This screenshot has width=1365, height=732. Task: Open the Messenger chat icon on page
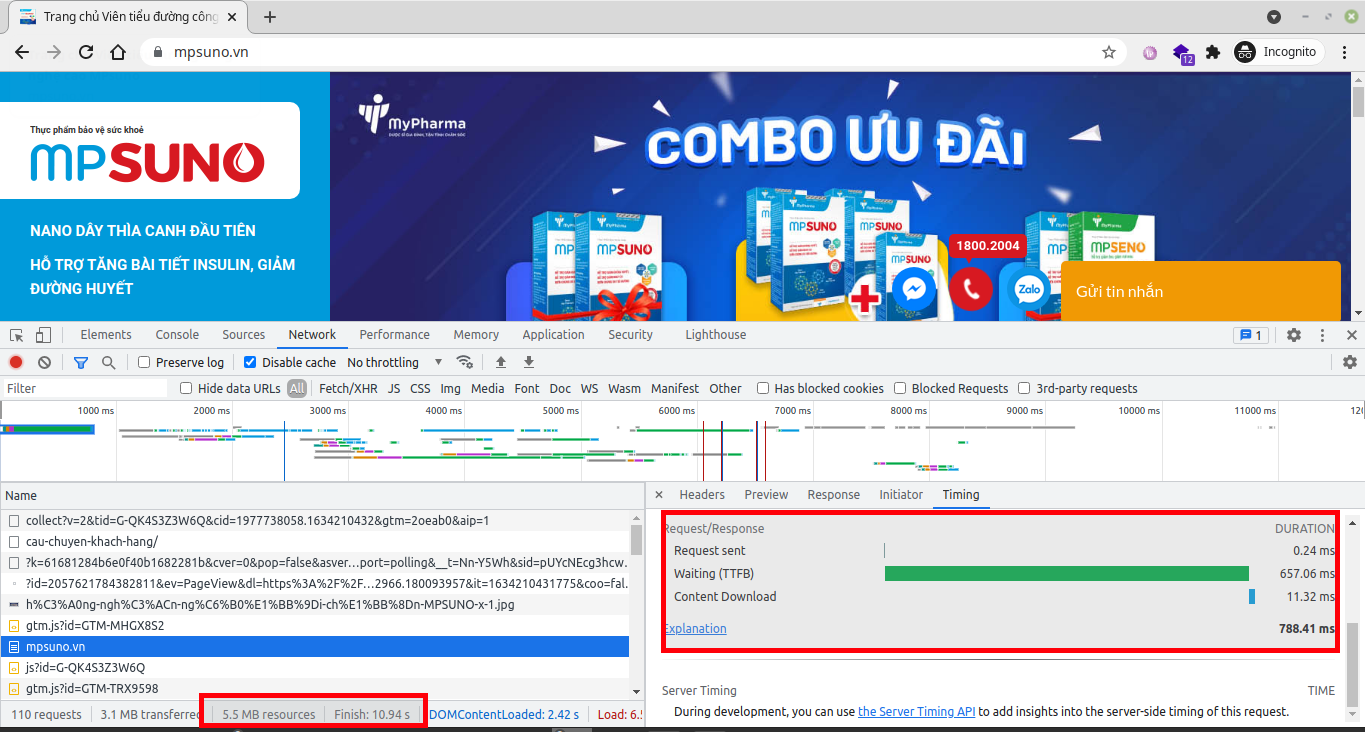pos(914,290)
